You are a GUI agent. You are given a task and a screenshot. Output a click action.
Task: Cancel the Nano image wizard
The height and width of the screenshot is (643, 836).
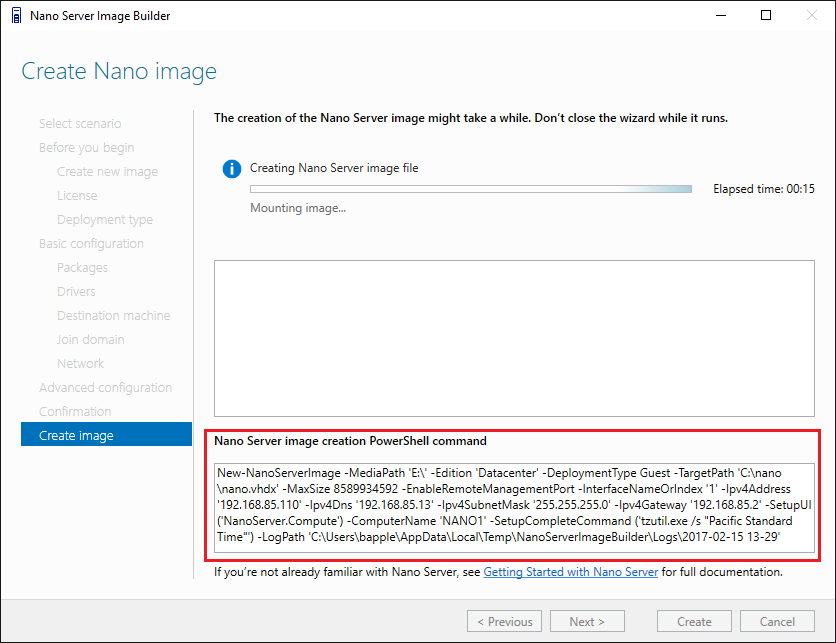(x=777, y=622)
